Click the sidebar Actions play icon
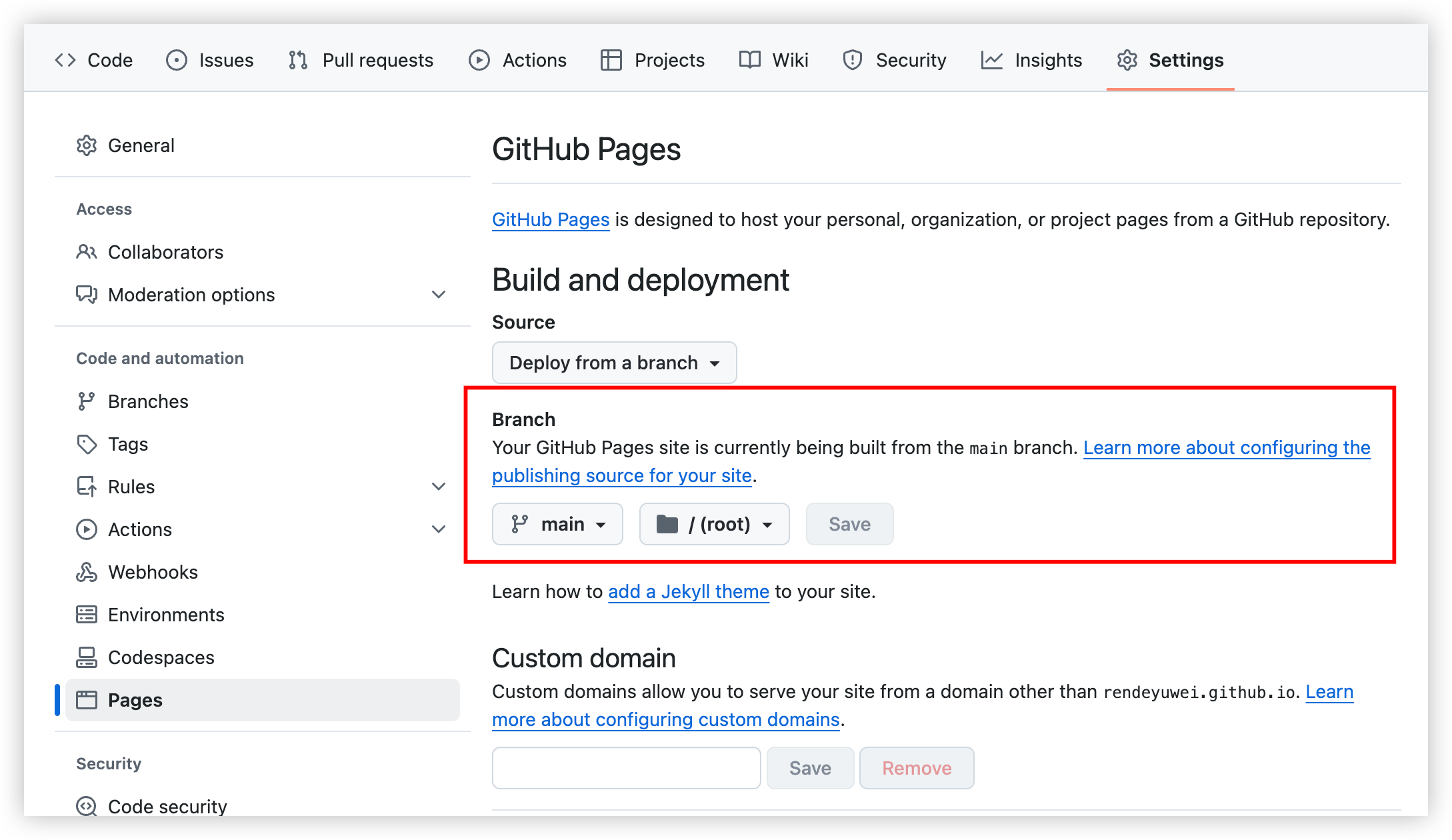Viewport: 1452px width, 840px height. click(87, 529)
